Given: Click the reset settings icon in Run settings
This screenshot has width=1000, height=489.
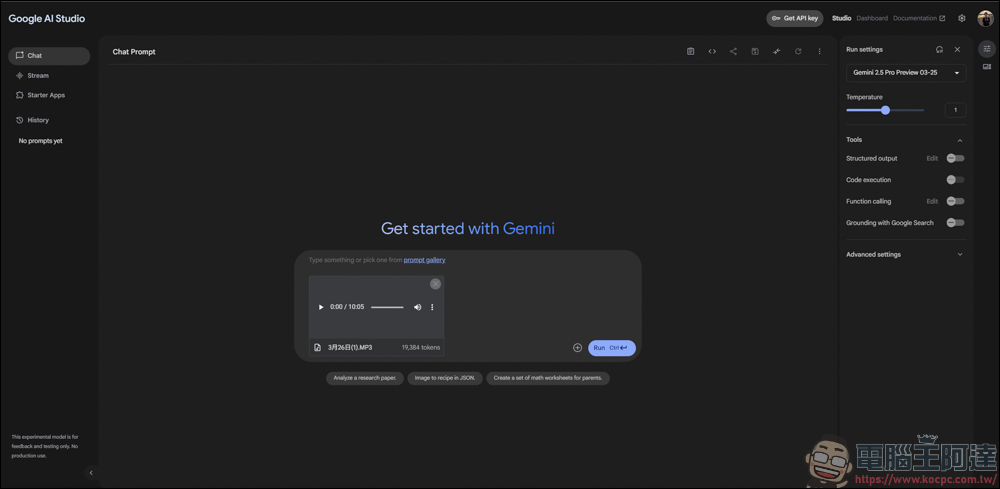Looking at the screenshot, I should [939, 49].
